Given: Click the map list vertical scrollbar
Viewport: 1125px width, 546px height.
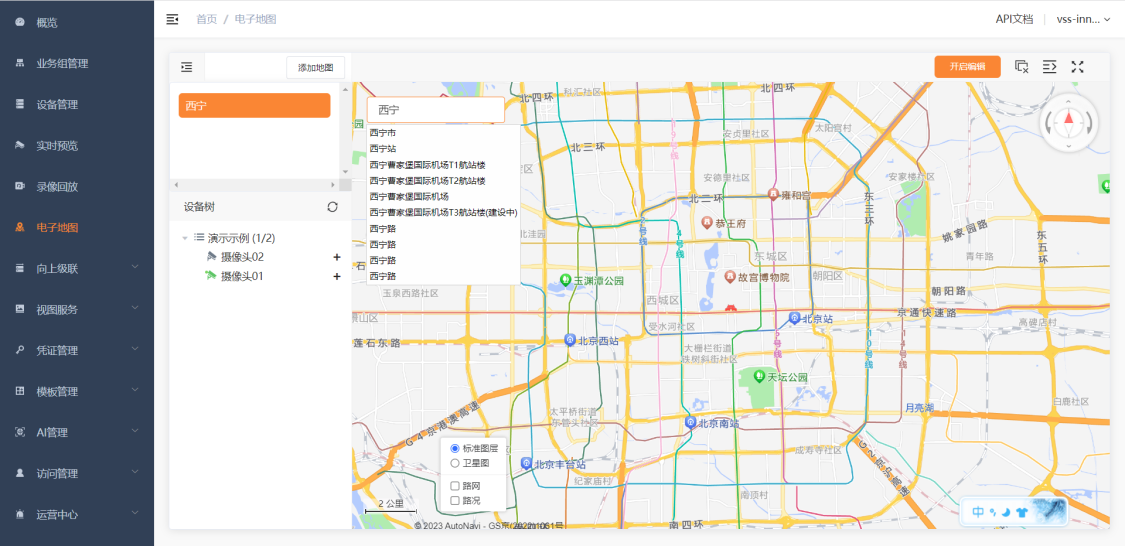Looking at the screenshot, I should (346, 131).
